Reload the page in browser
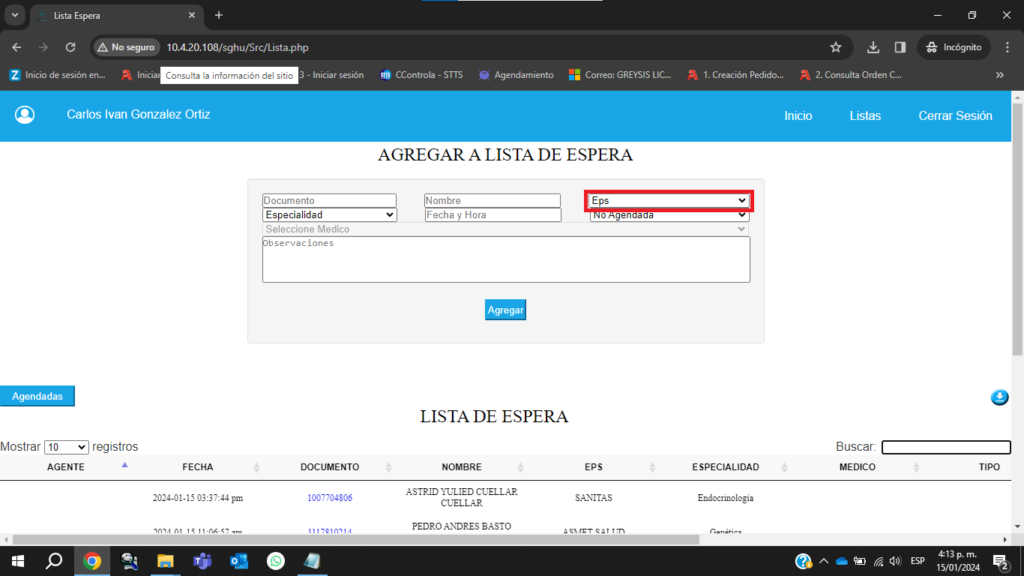This screenshot has width=1024, height=576. [70, 47]
